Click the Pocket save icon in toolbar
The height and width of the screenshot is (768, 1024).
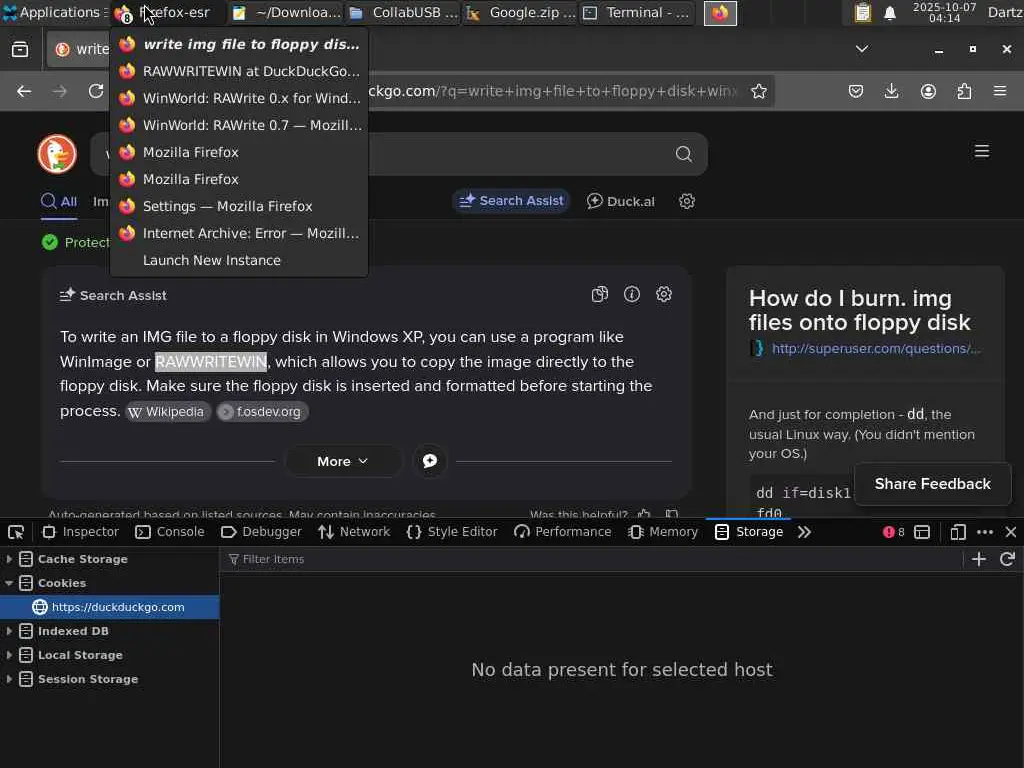coord(856,91)
